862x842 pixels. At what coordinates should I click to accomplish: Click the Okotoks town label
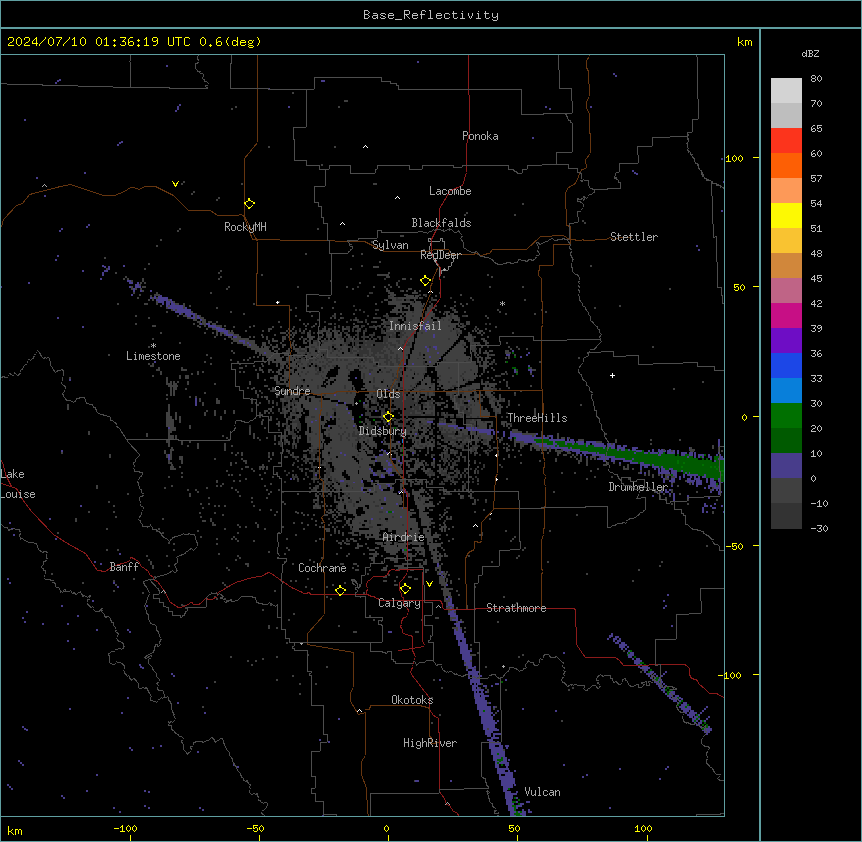pos(412,700)
